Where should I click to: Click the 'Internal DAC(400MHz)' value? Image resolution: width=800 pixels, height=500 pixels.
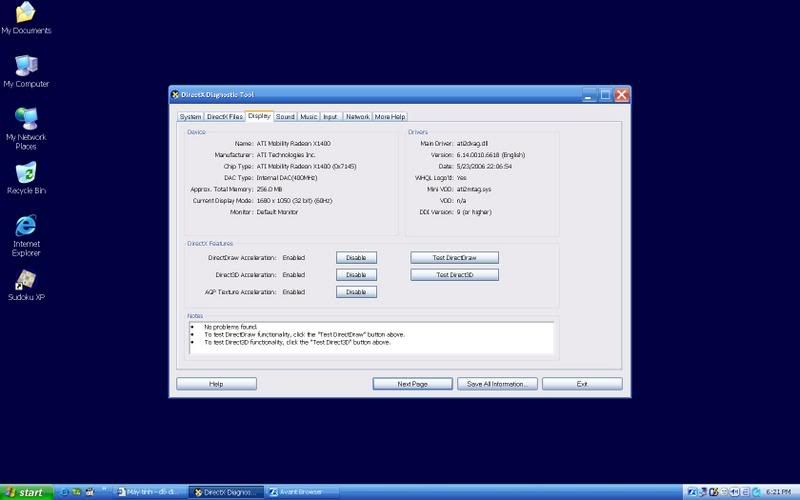(287, 178)
